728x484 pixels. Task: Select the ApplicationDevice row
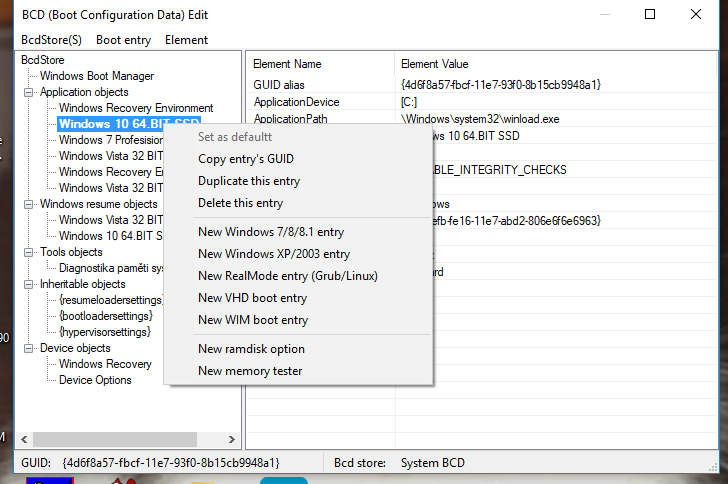click(482, 102)
